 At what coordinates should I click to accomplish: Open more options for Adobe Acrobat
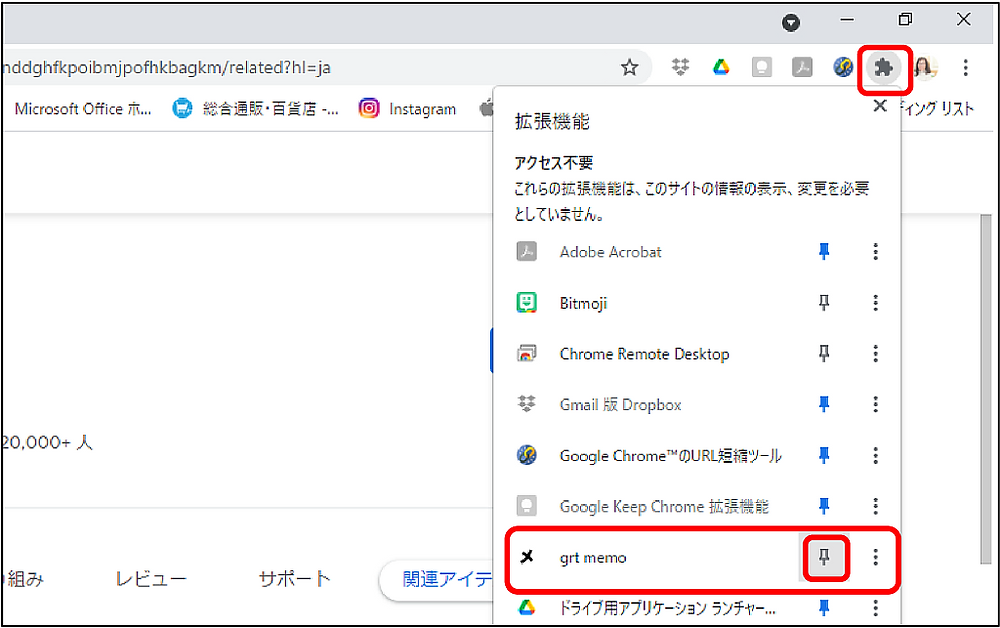click(x=876, y=252)
